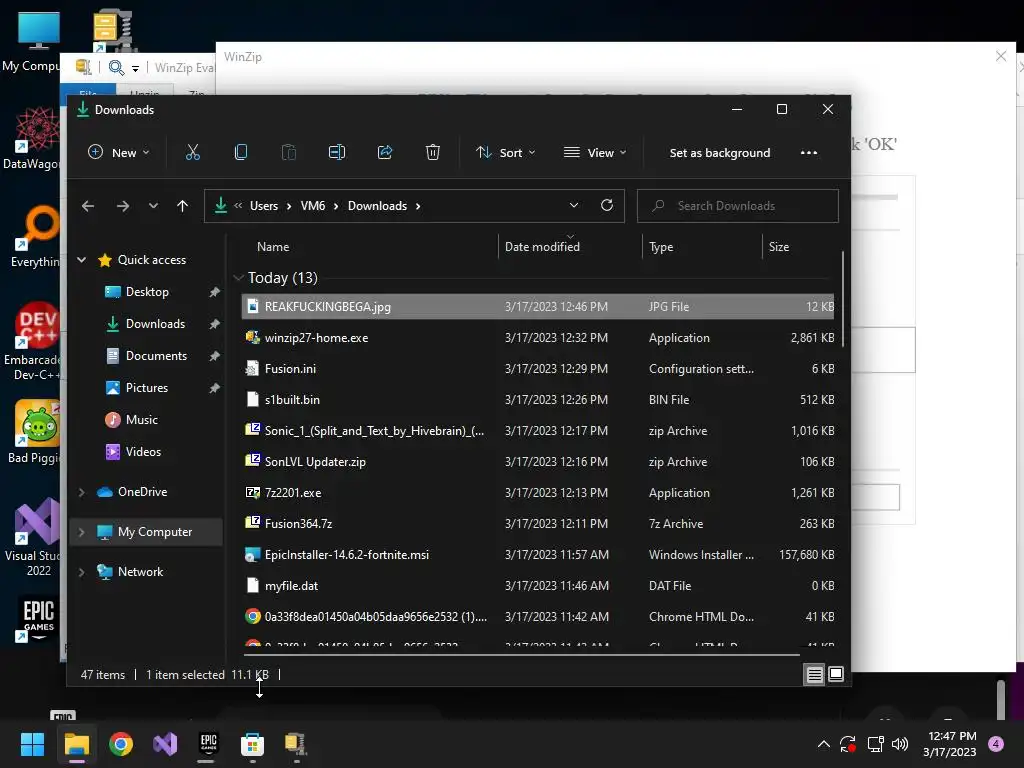
Task: Open the Windows Start menu
Action: point(32,744)
